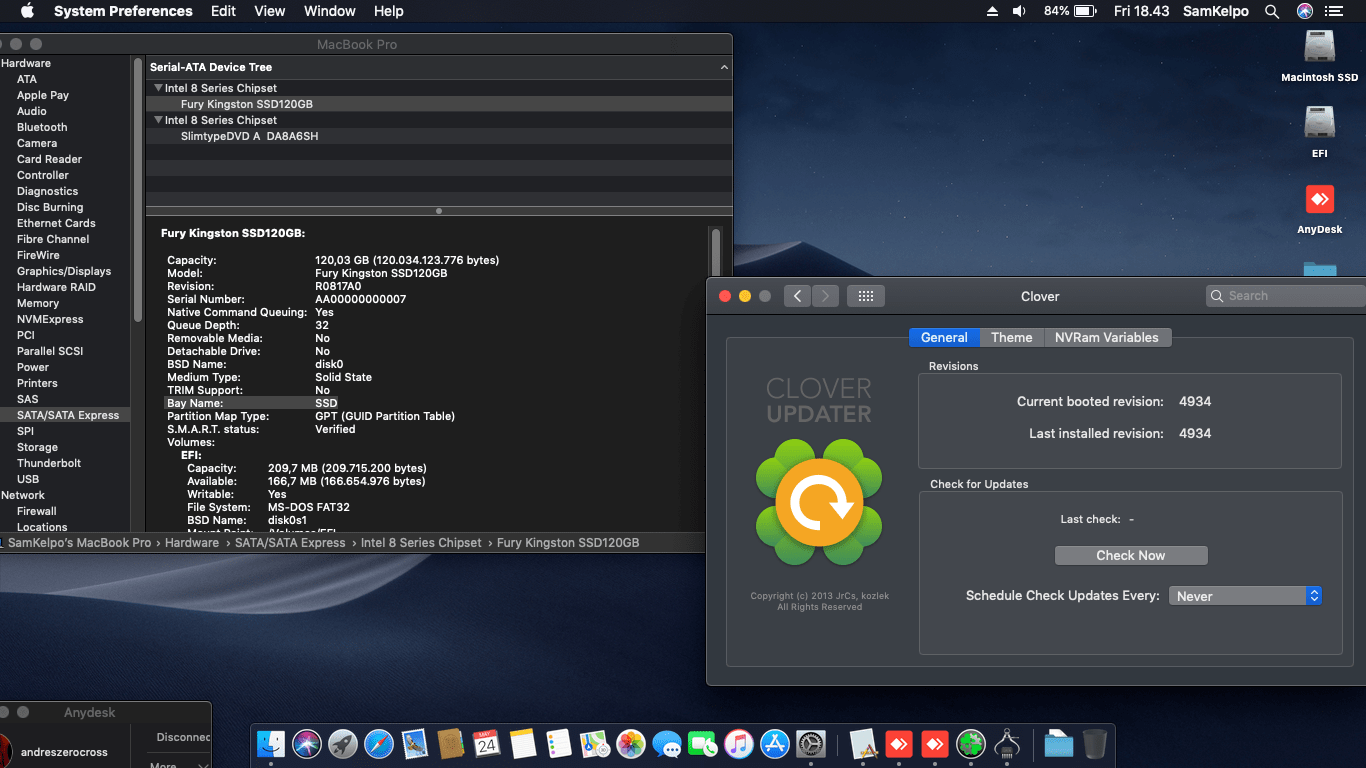Open AnyDesk shortcut on the desktop
Image resolution: width=1366 pixels, height=768 pixels.
pos(1320,209)
